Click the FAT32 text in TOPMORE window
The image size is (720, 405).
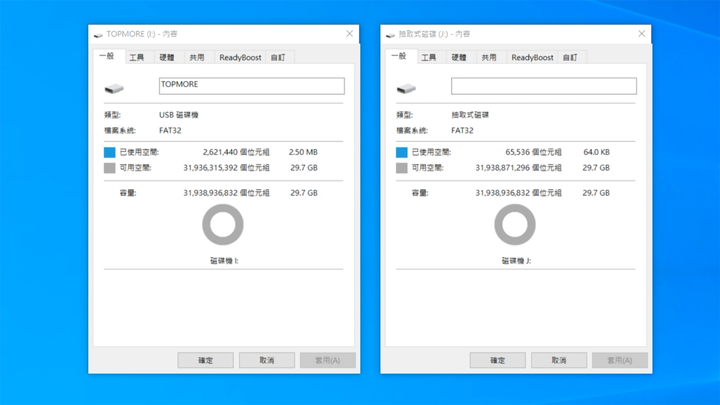(170, 130)
